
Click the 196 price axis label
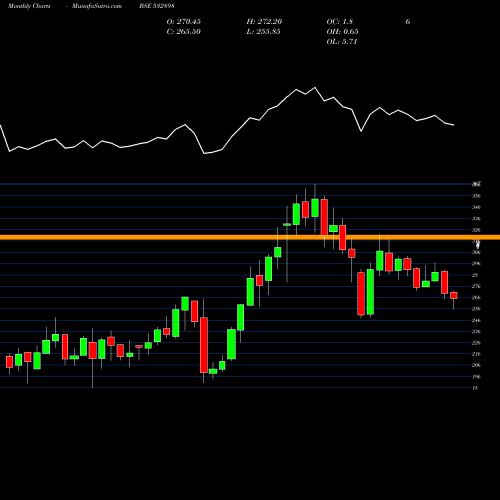pyautogui.click(x=476, y=377)
